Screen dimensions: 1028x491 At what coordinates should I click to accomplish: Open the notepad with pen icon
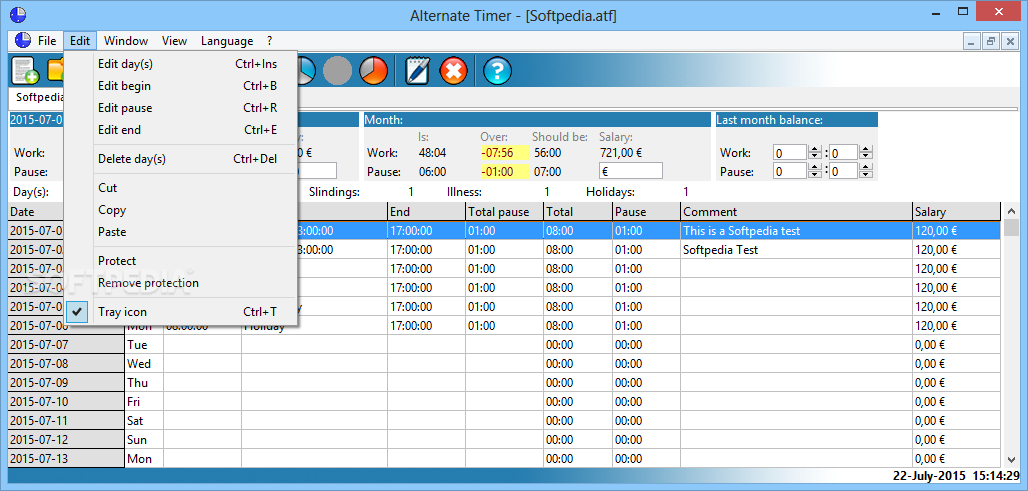(x=417, y=70)
